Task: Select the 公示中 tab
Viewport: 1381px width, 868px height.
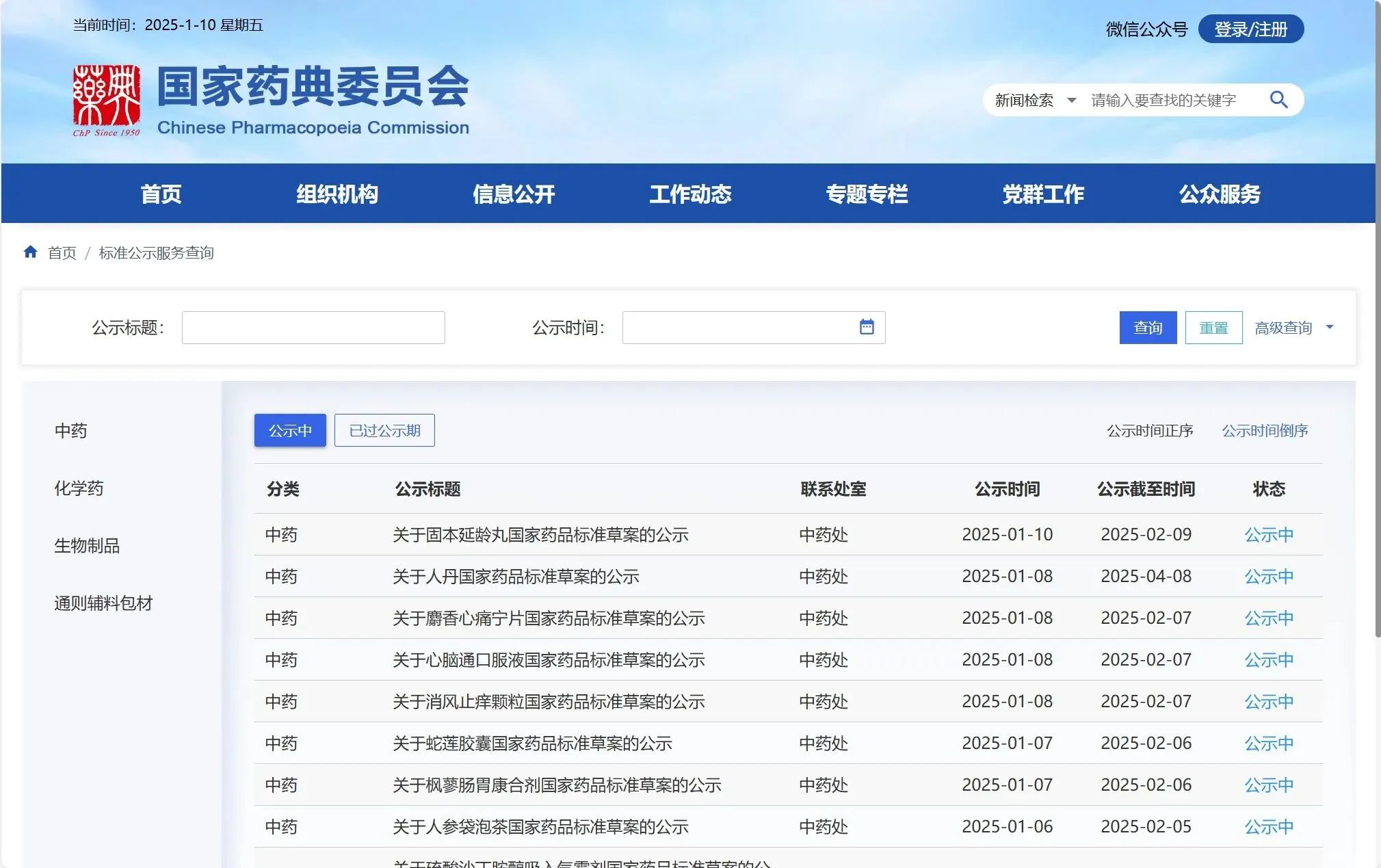Action: coord(290,430)
